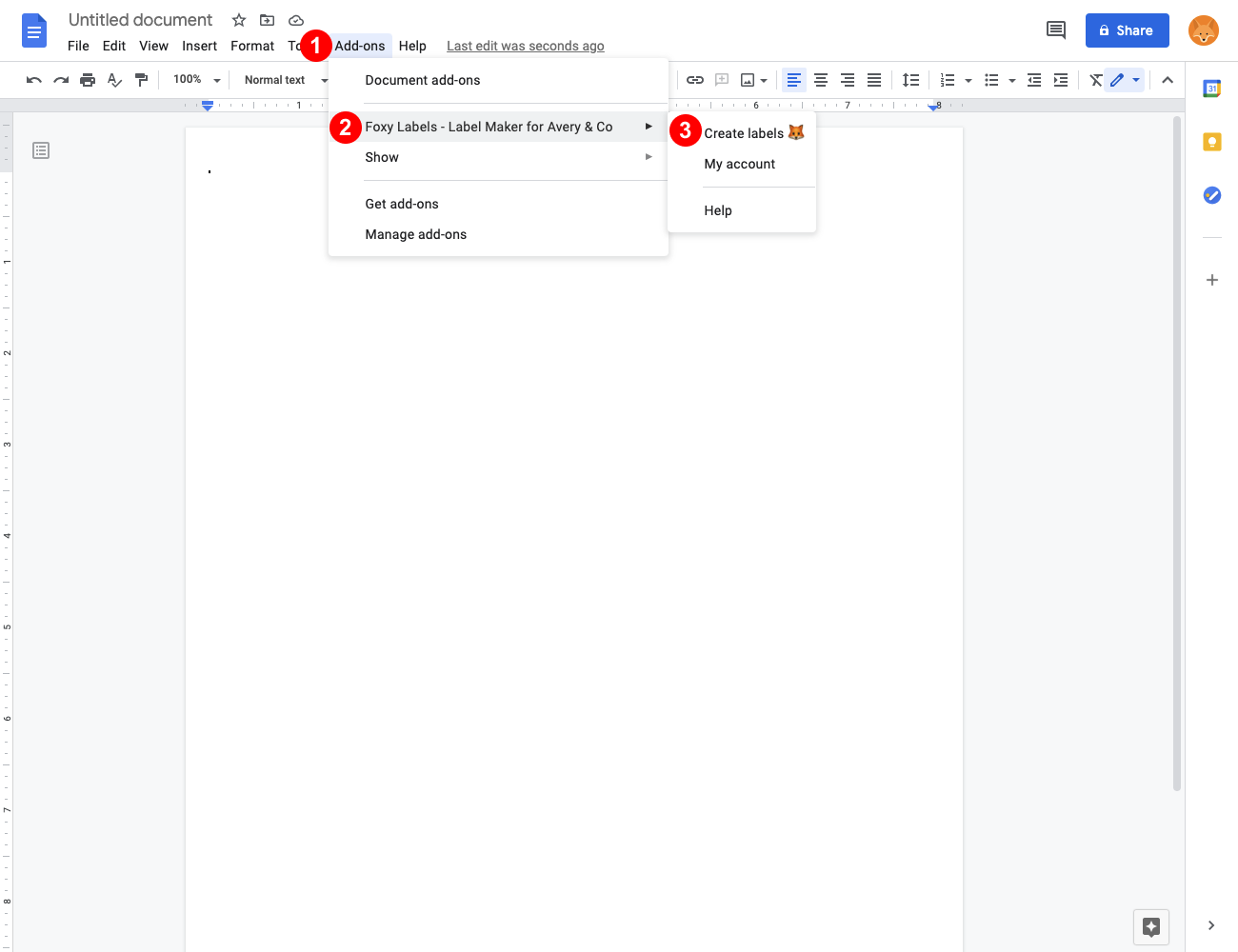Toggle center text alignment
Screen dimensions: 1238x952
pyautogui.click(x=821, y=80)
